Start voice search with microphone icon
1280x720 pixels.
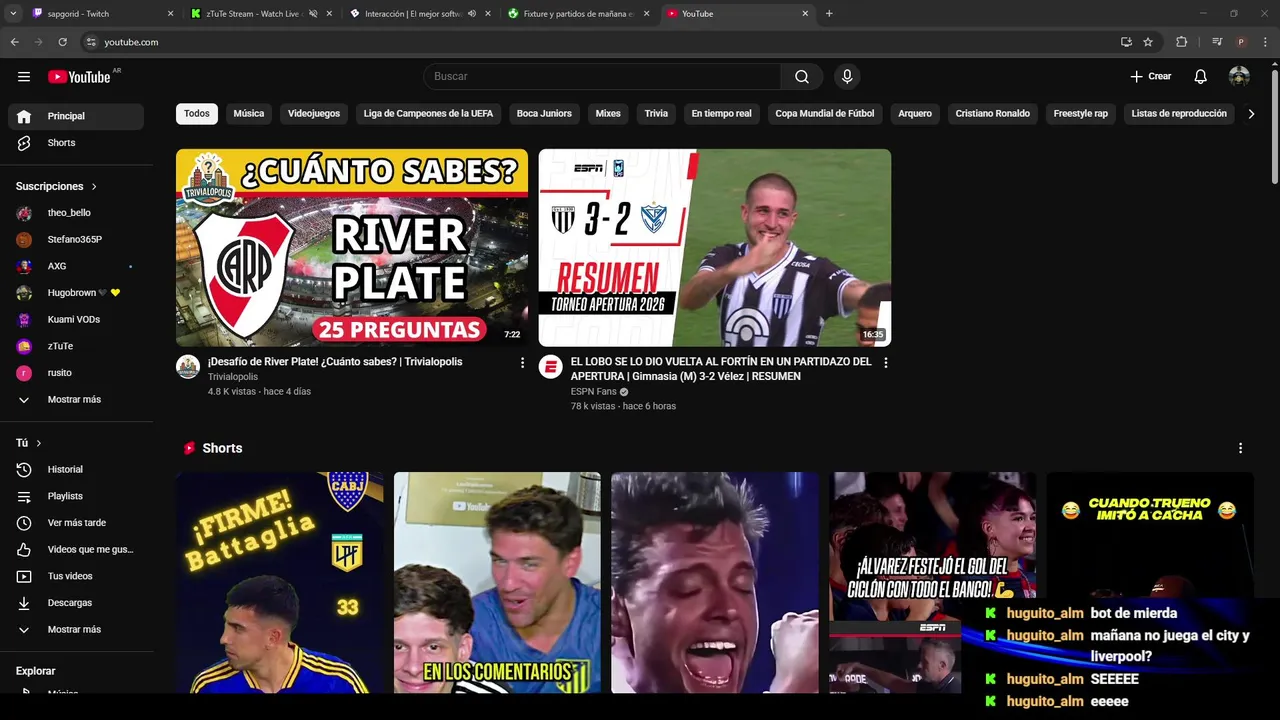point(847,77)
